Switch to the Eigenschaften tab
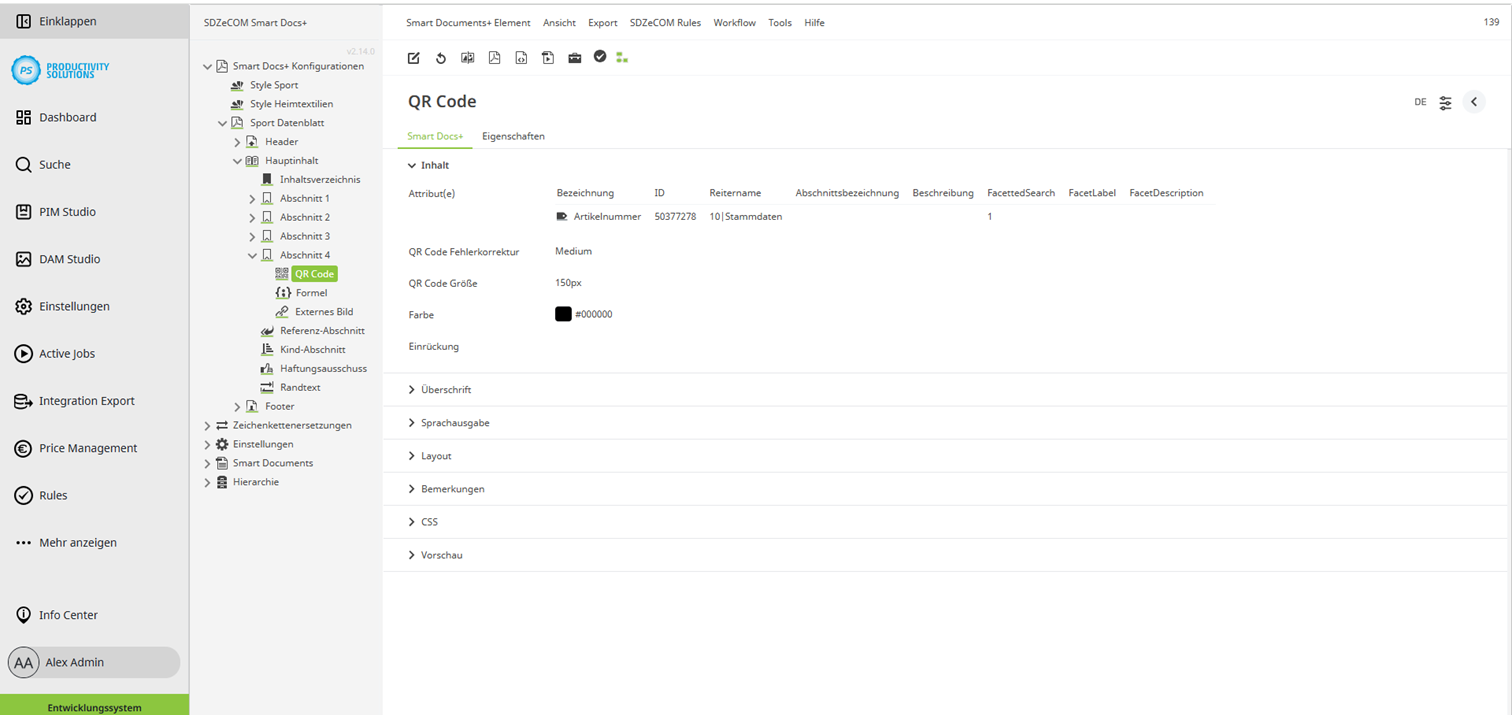1512x715 pixels. pos(513,136)
